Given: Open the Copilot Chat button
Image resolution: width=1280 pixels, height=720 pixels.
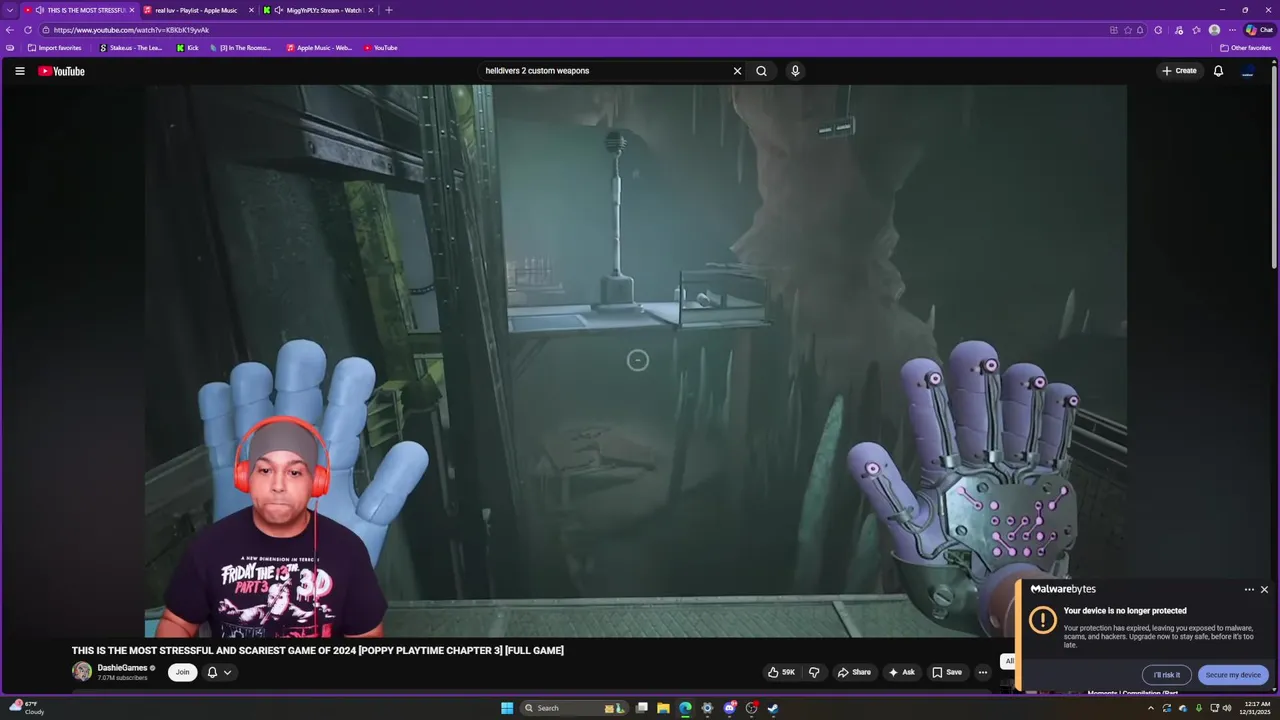Looking at the screenshot, I should [1259, 30].
